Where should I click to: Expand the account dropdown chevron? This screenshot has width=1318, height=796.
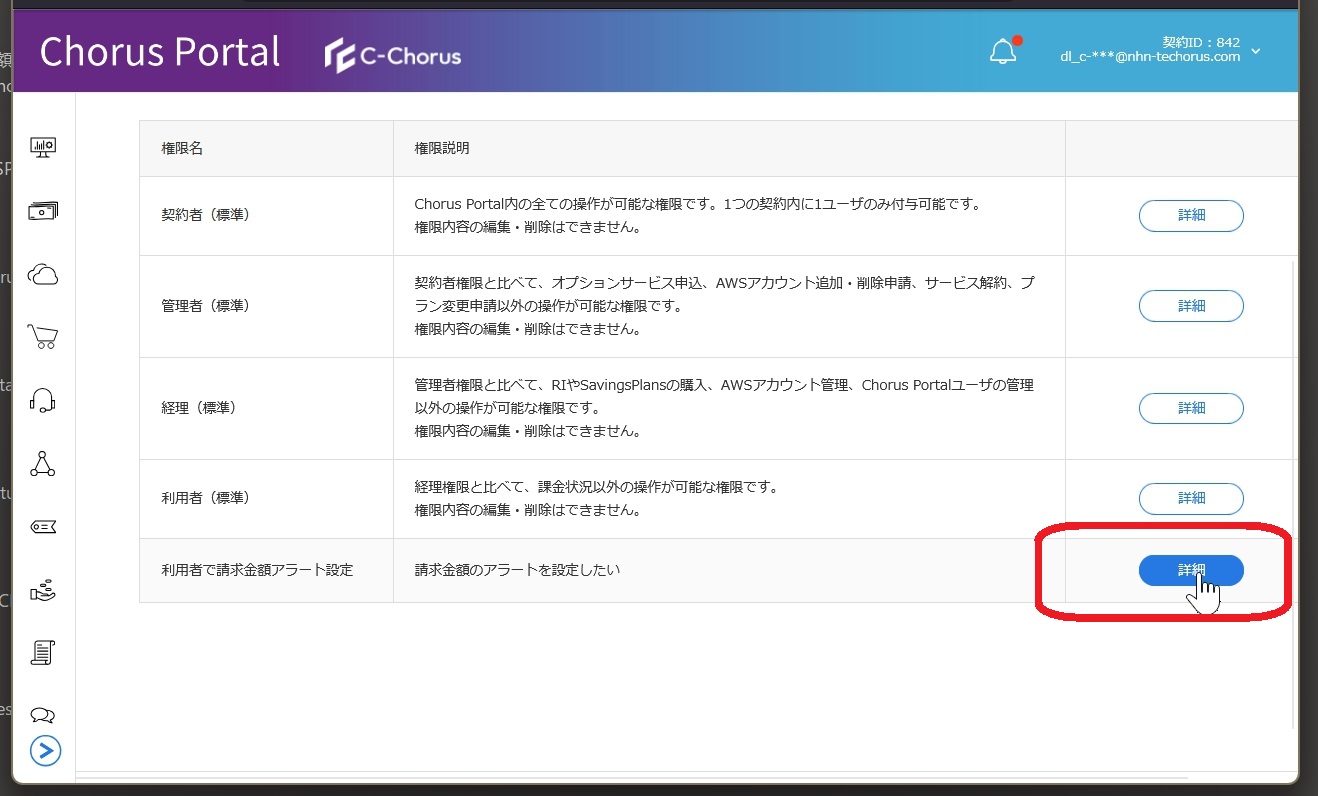pyautogui.click(x=1256, y=51)
